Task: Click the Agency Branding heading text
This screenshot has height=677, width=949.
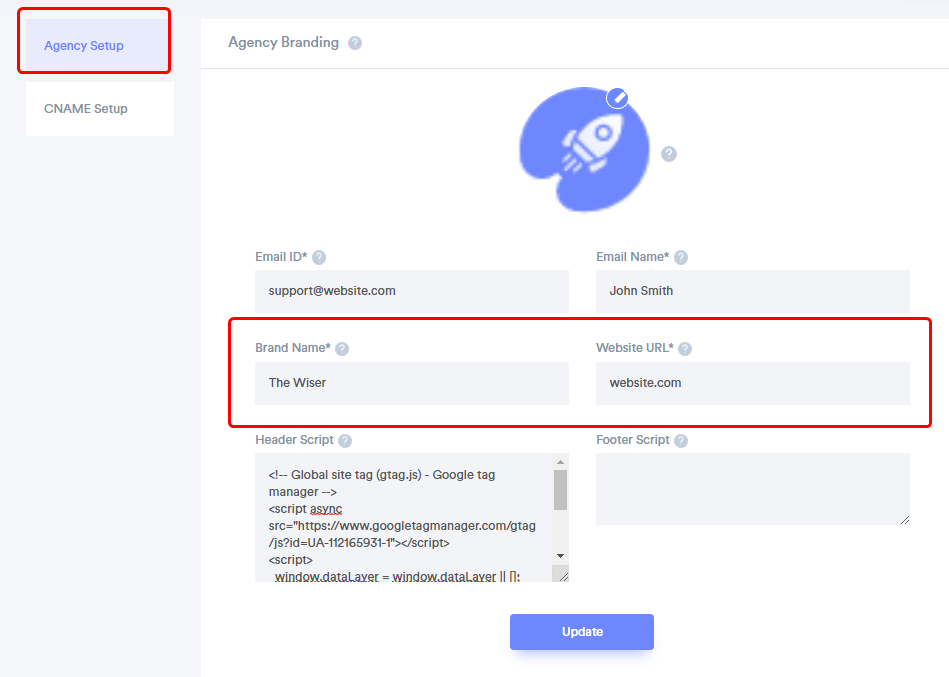Action: tap(283, 42)
